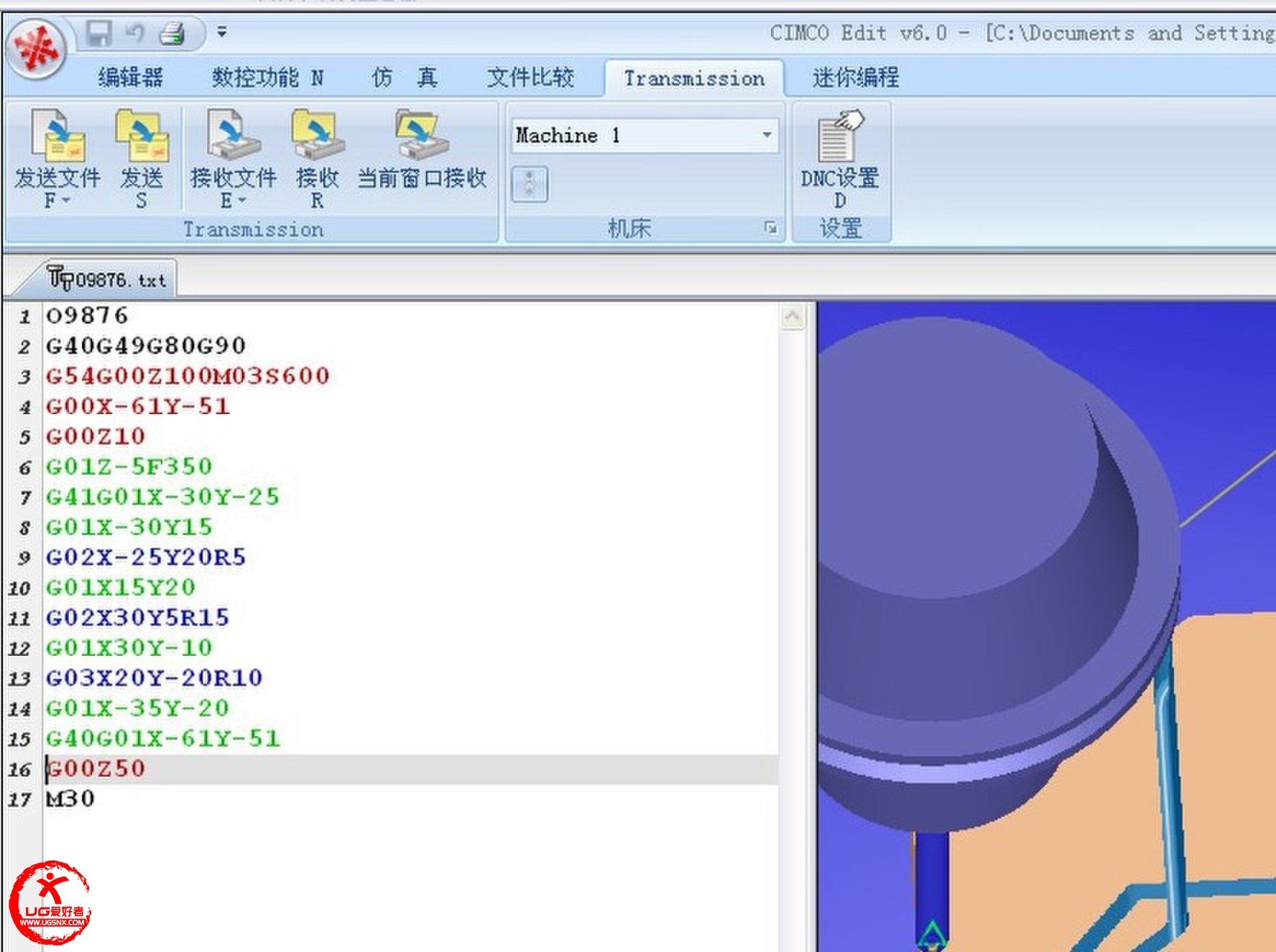Switch to the 编辑器 tab
This screenshot has height=952, width=1276.
point(130,77)
